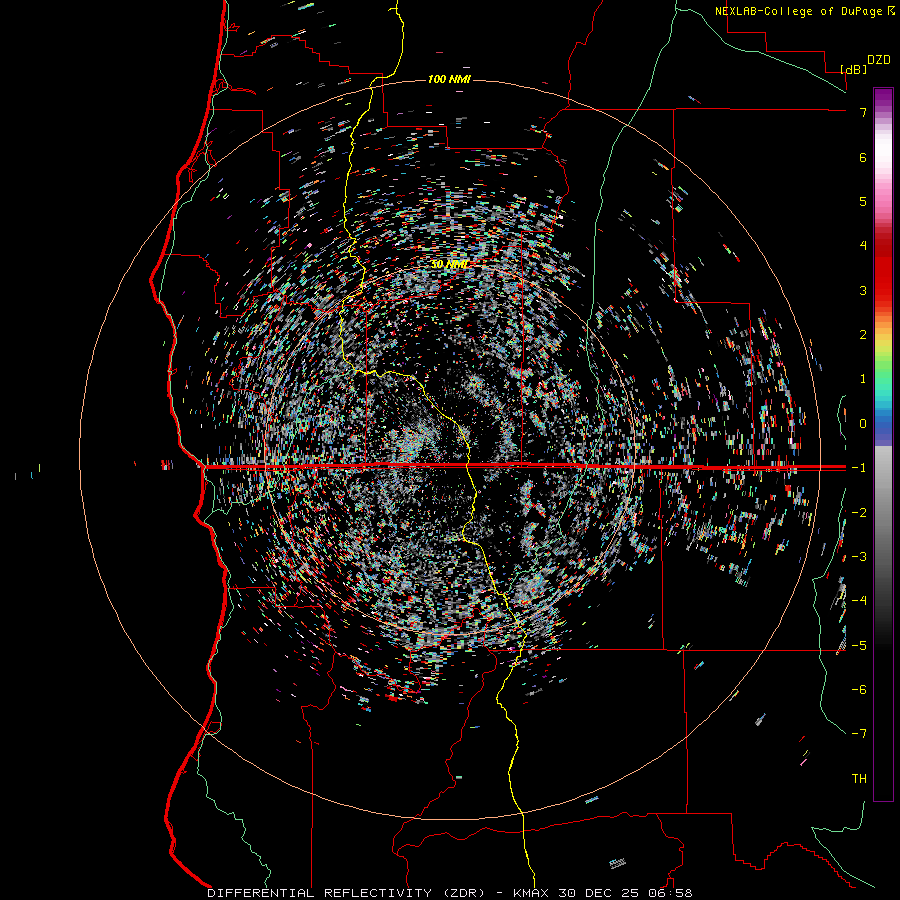Viewport: 900px width, 900px height.
Task: Click the -3 value on the color scale
Action: click(859, 557)
